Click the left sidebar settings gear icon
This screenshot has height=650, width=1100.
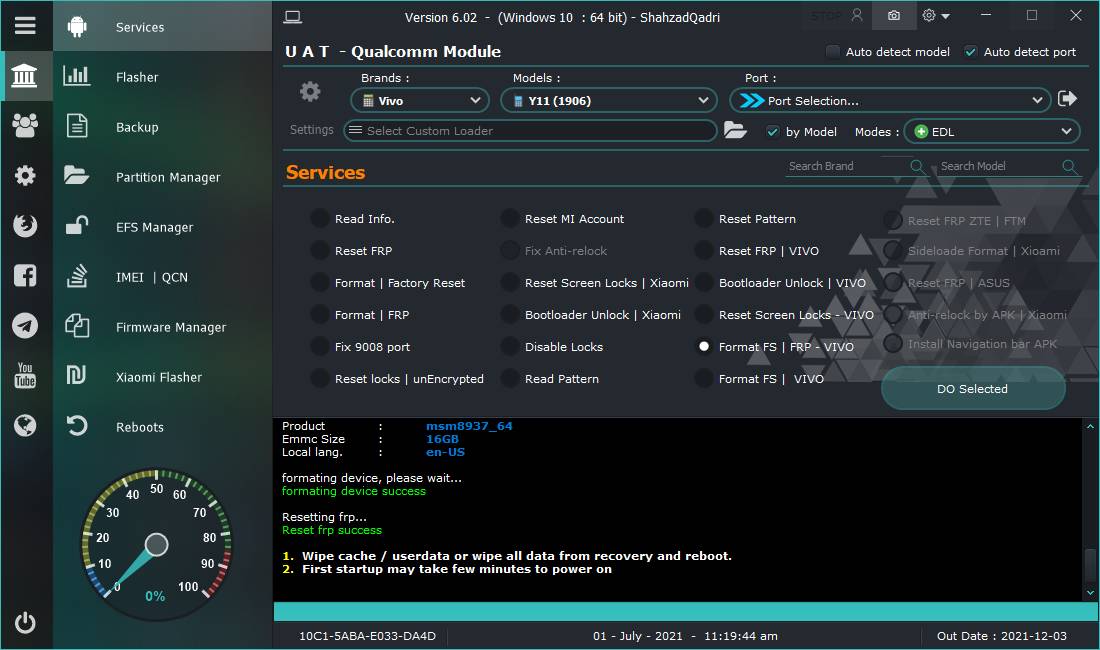point(25,175)
